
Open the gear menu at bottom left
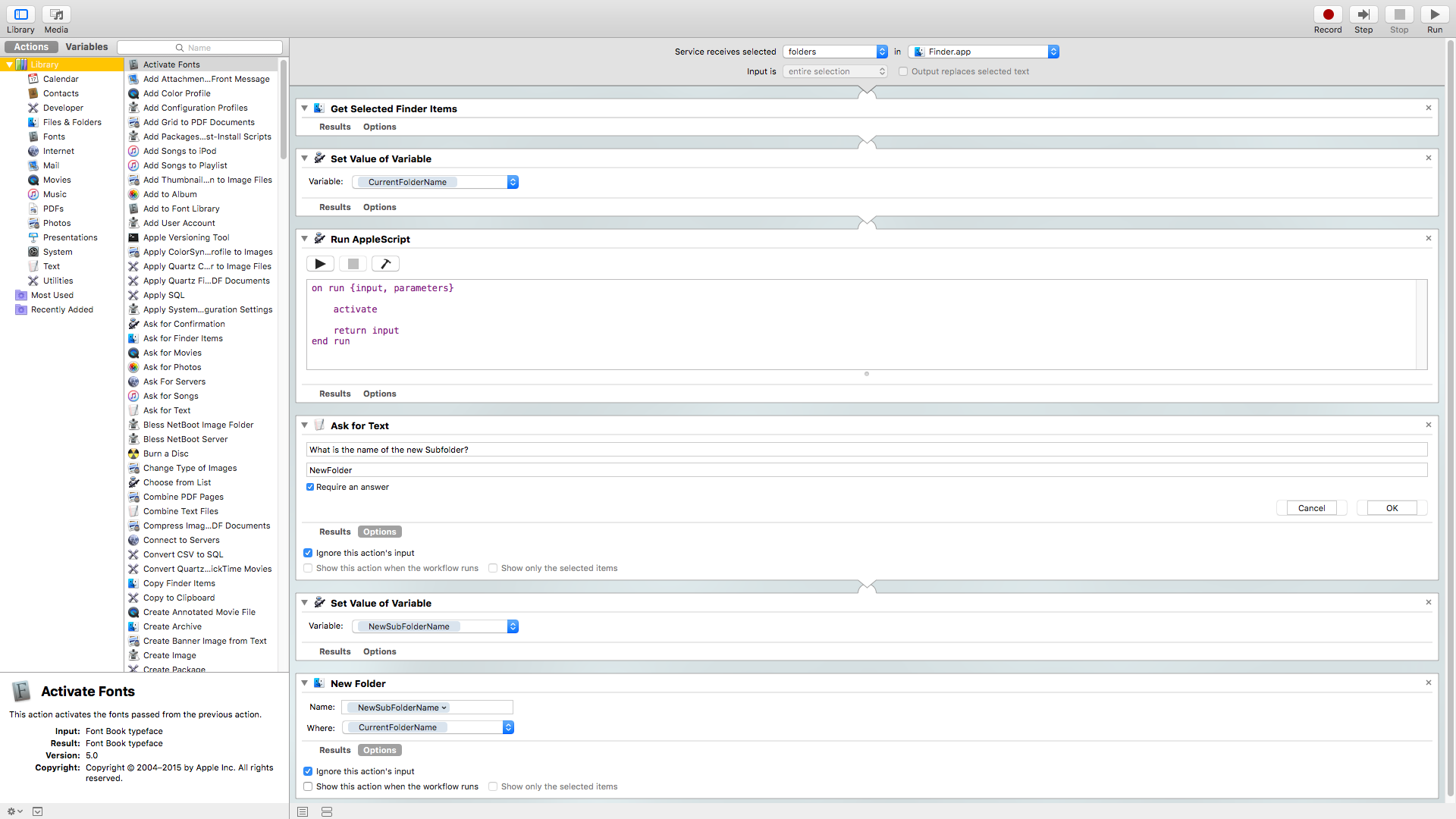point(14,811)
